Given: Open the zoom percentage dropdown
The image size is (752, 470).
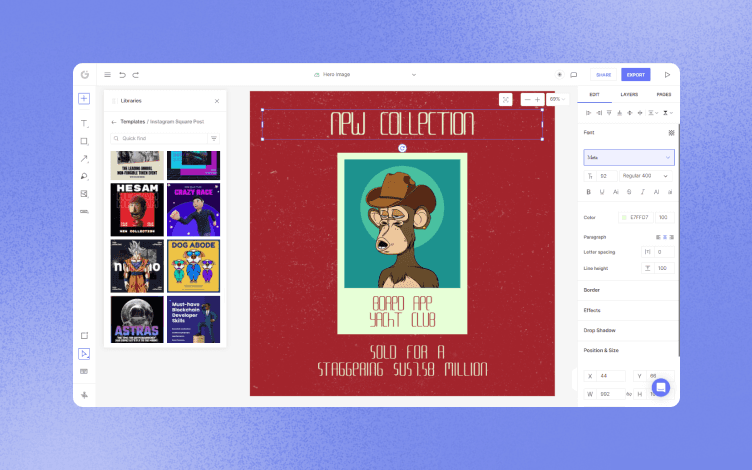Looking at the screenshot, I should tap(557, 99).
